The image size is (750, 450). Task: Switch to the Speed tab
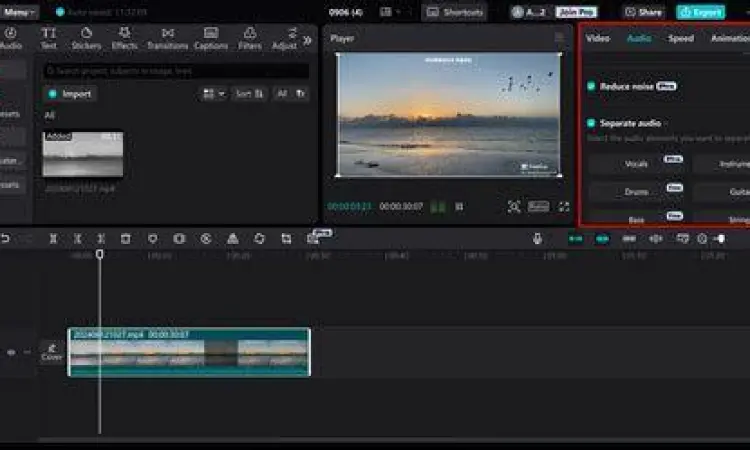(681, 38)
